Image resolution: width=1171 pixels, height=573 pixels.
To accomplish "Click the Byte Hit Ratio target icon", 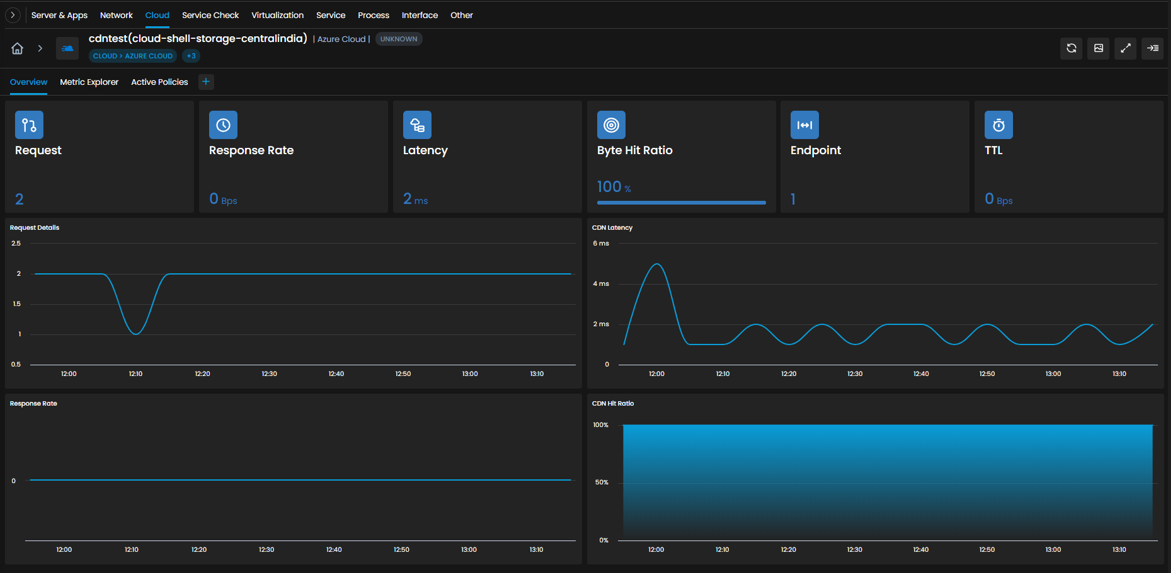I will click(611, 125).
